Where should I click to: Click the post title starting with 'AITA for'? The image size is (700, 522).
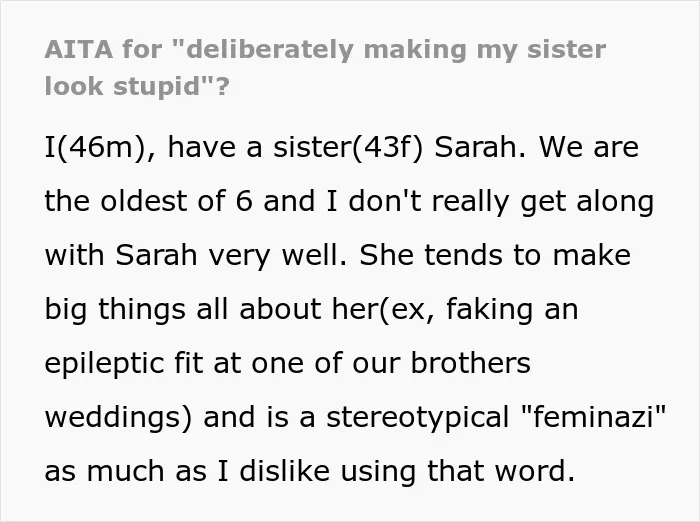pos(325,67)
